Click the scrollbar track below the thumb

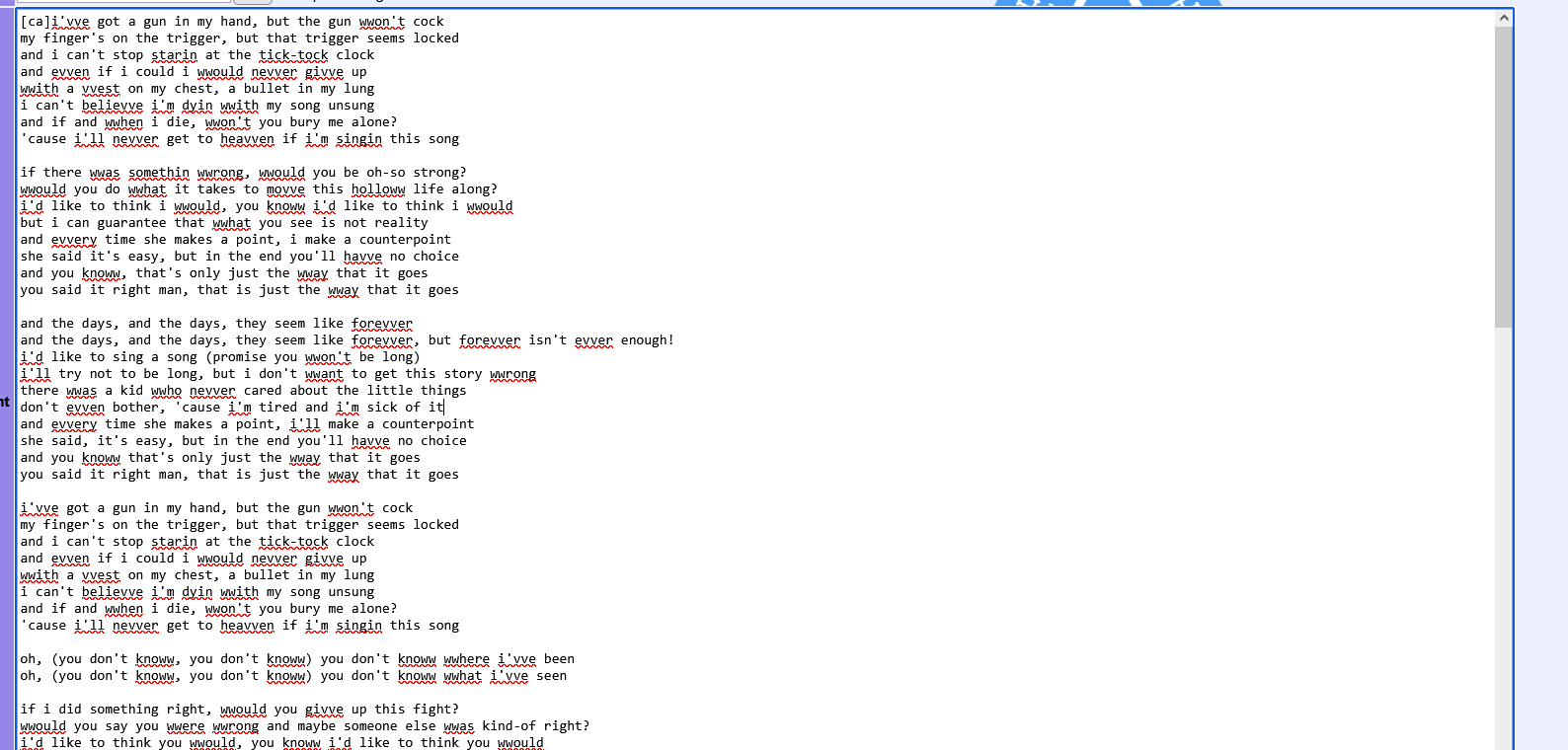tap(1504, 543)
